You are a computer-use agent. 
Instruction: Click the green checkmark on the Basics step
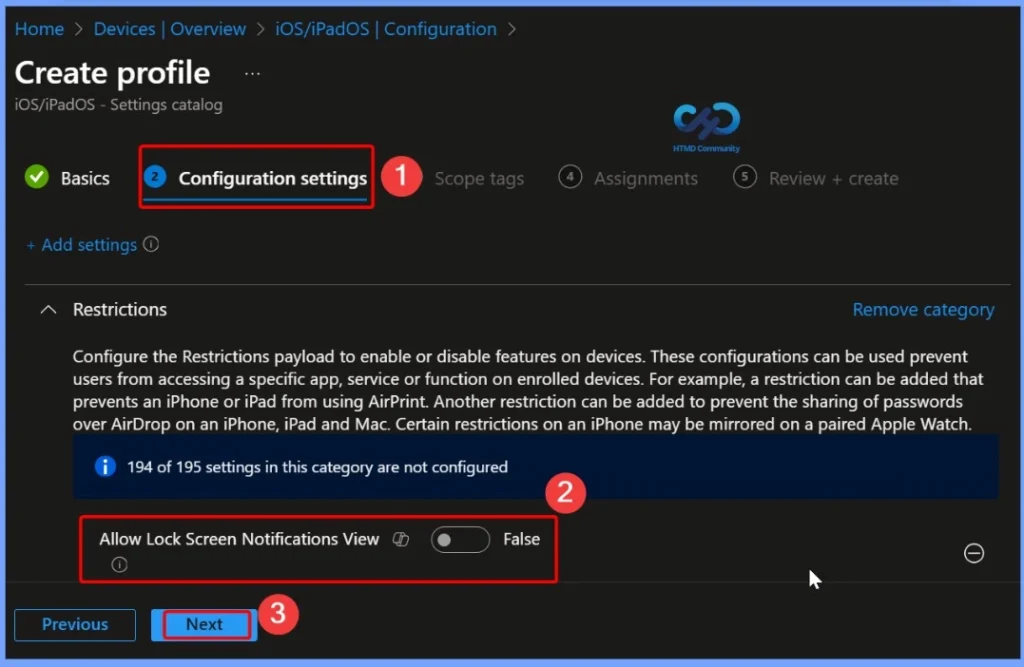coord(36,178)
